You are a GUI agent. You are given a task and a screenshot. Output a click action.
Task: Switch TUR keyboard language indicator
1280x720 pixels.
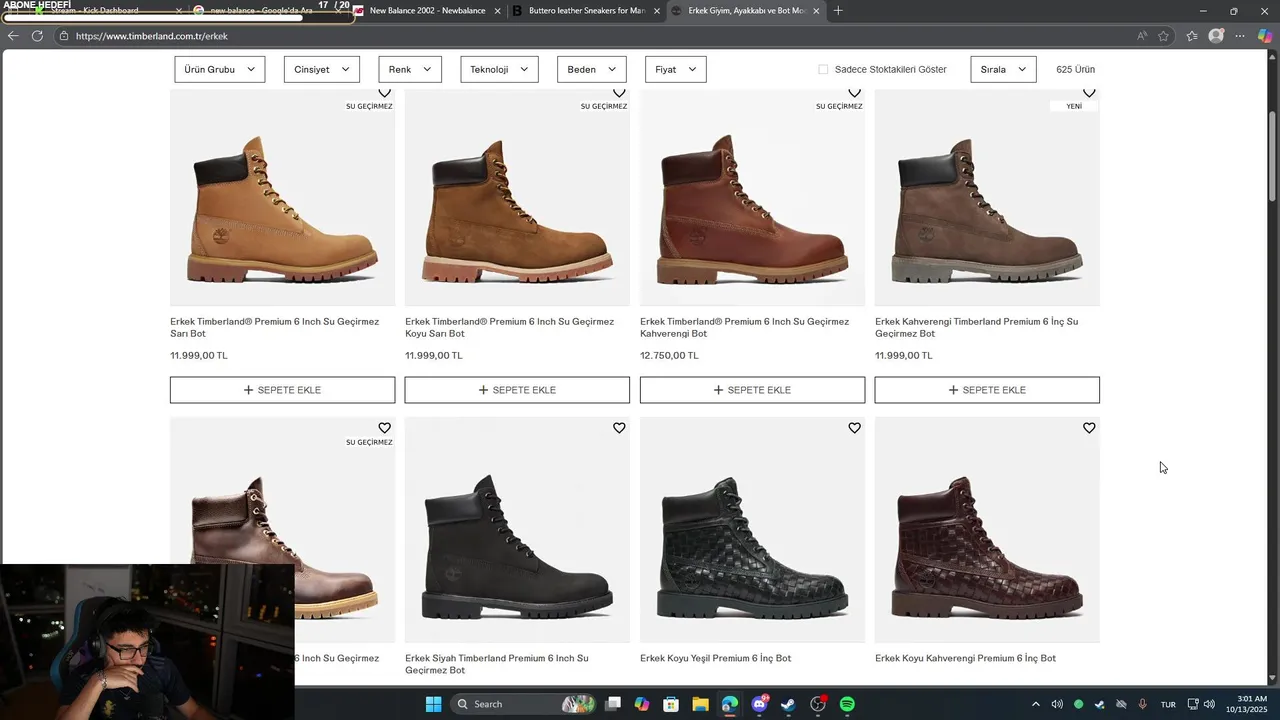point(1168,704)
